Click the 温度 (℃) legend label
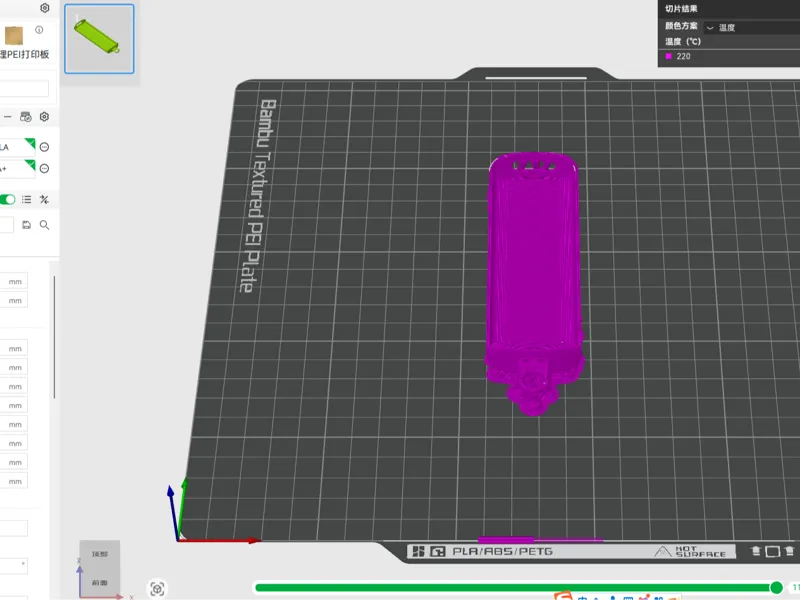This screenshot has height=600, width=800. click(x=683, y=42)
